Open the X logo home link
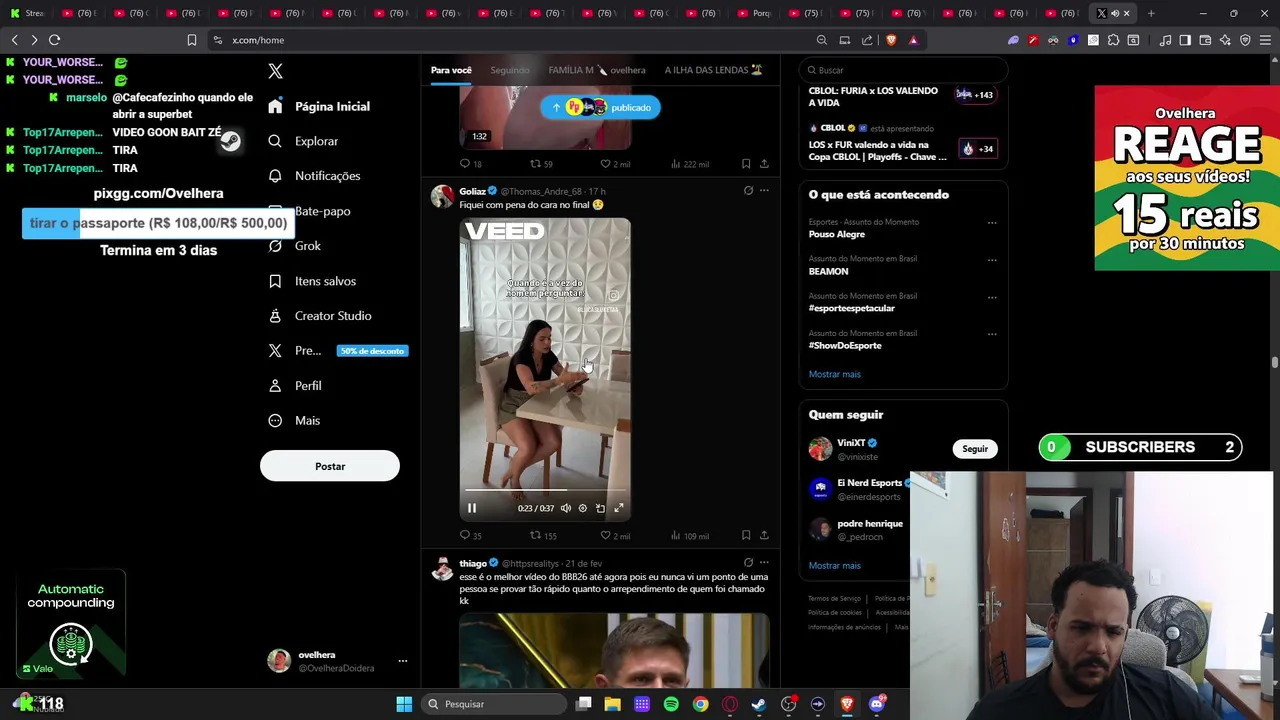The image size is (1280, 720). click(x=275, y=71)
